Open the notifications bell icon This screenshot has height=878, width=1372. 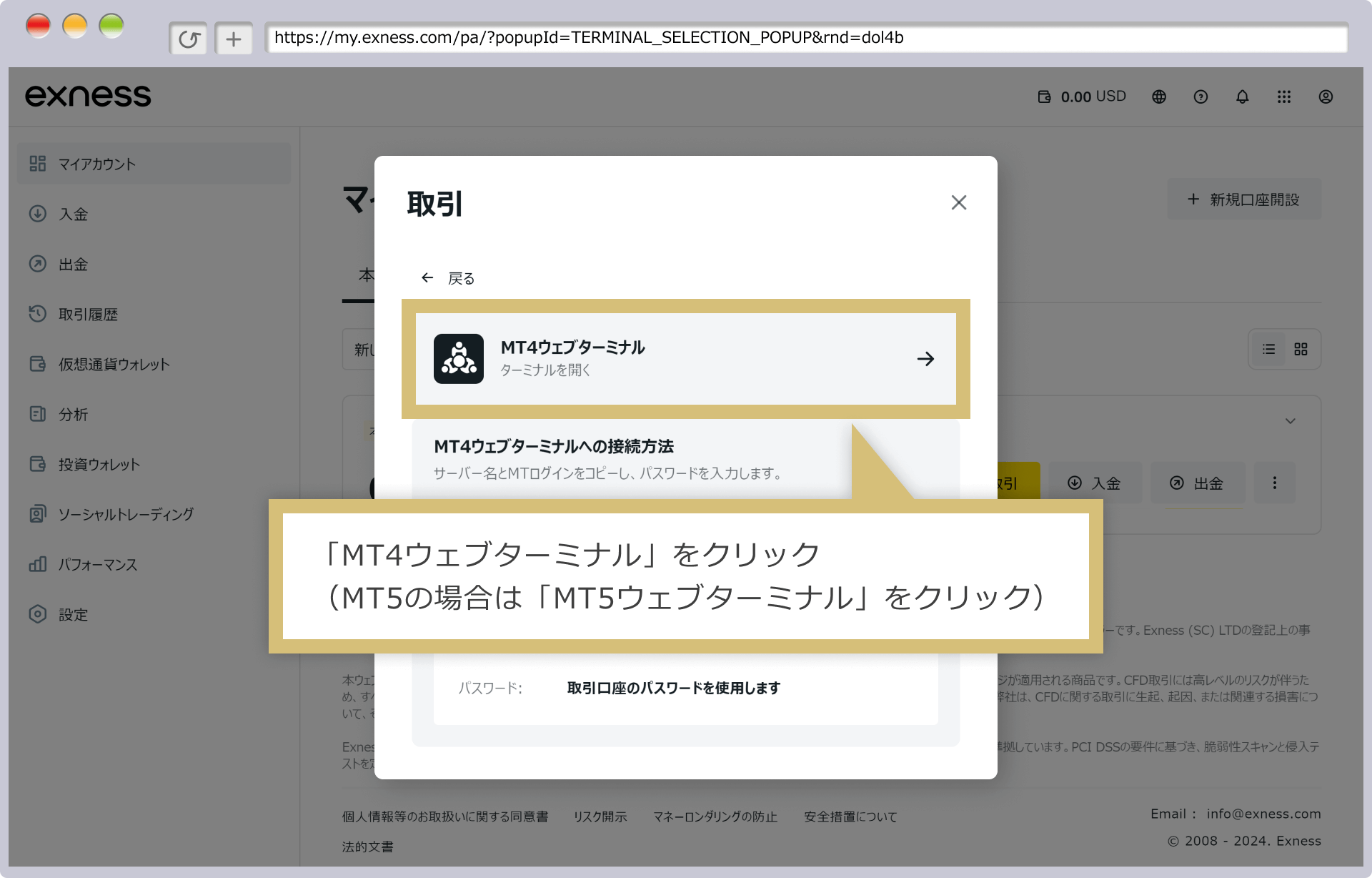click(1243, 97)
